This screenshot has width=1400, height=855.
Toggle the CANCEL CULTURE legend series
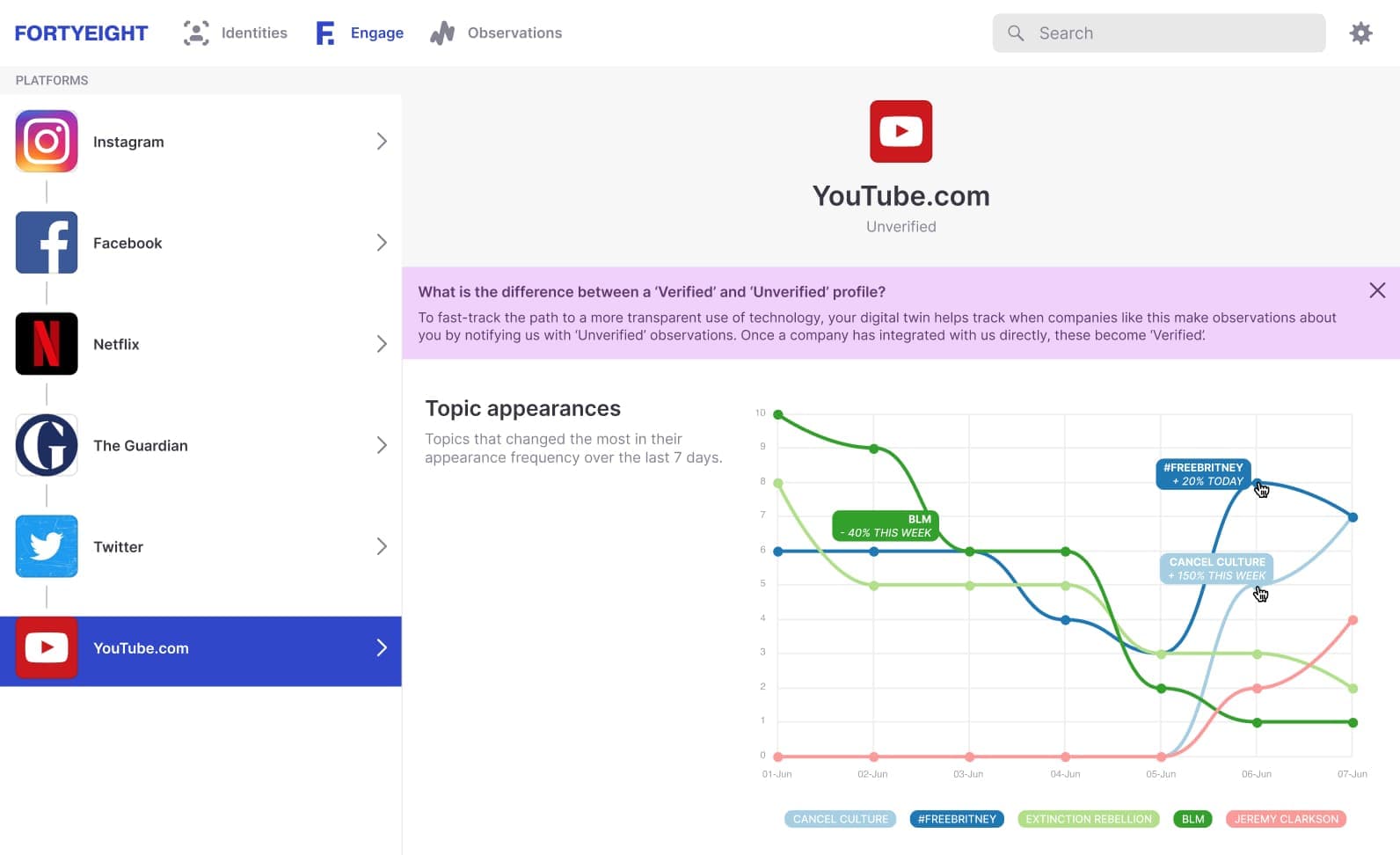840,819
